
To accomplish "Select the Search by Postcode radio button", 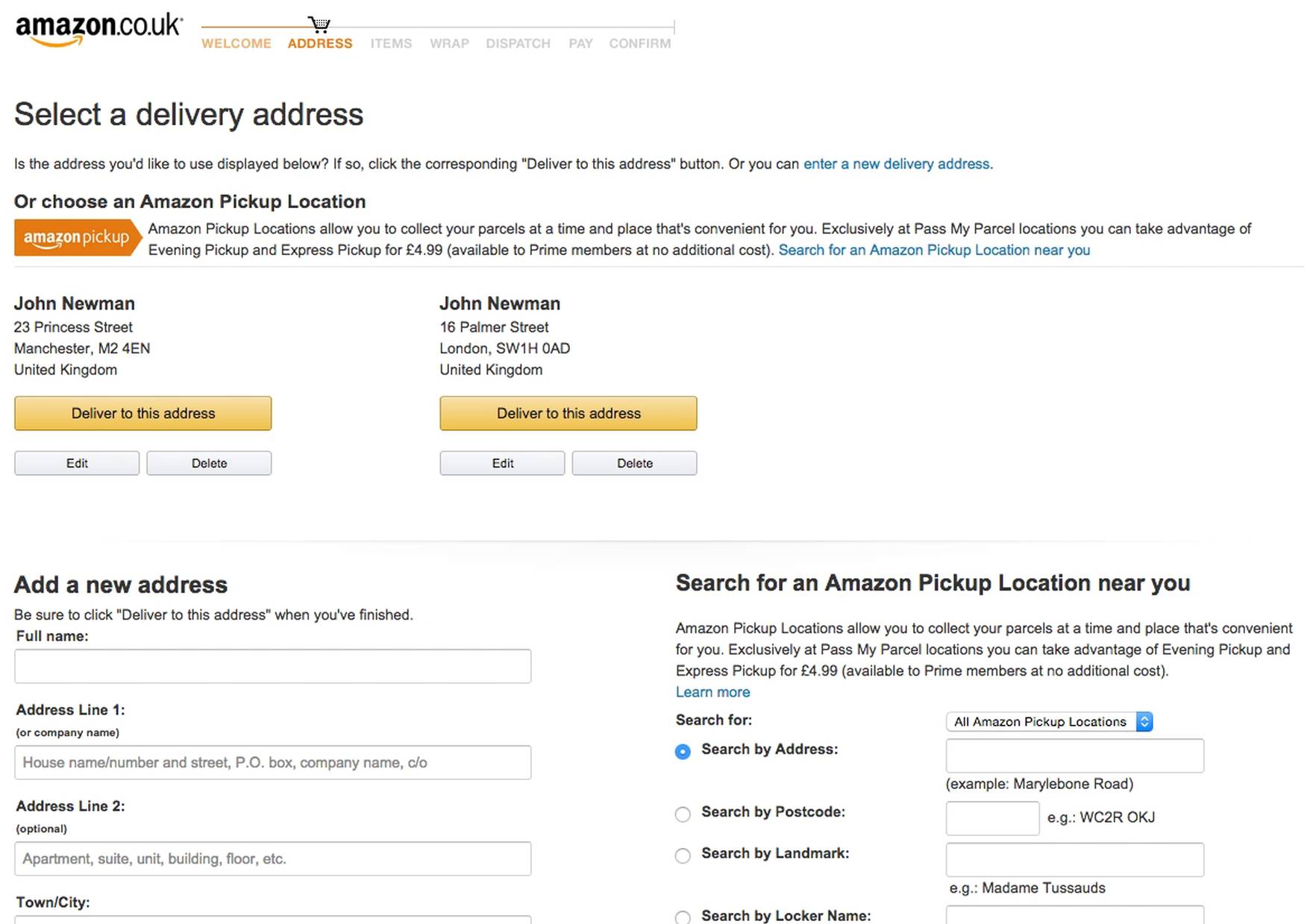I will click(x=682, y=814).
